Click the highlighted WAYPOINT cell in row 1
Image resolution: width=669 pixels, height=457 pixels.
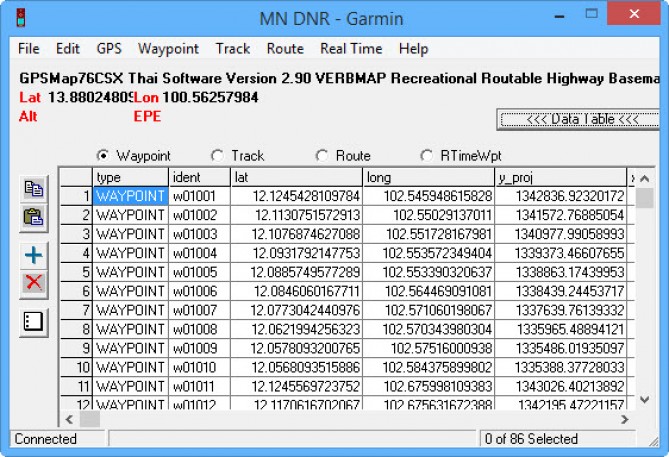[131, 196]
